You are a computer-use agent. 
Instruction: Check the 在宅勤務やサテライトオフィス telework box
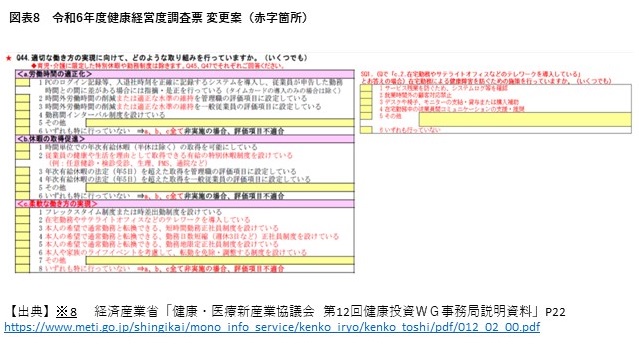coord(22,220)
